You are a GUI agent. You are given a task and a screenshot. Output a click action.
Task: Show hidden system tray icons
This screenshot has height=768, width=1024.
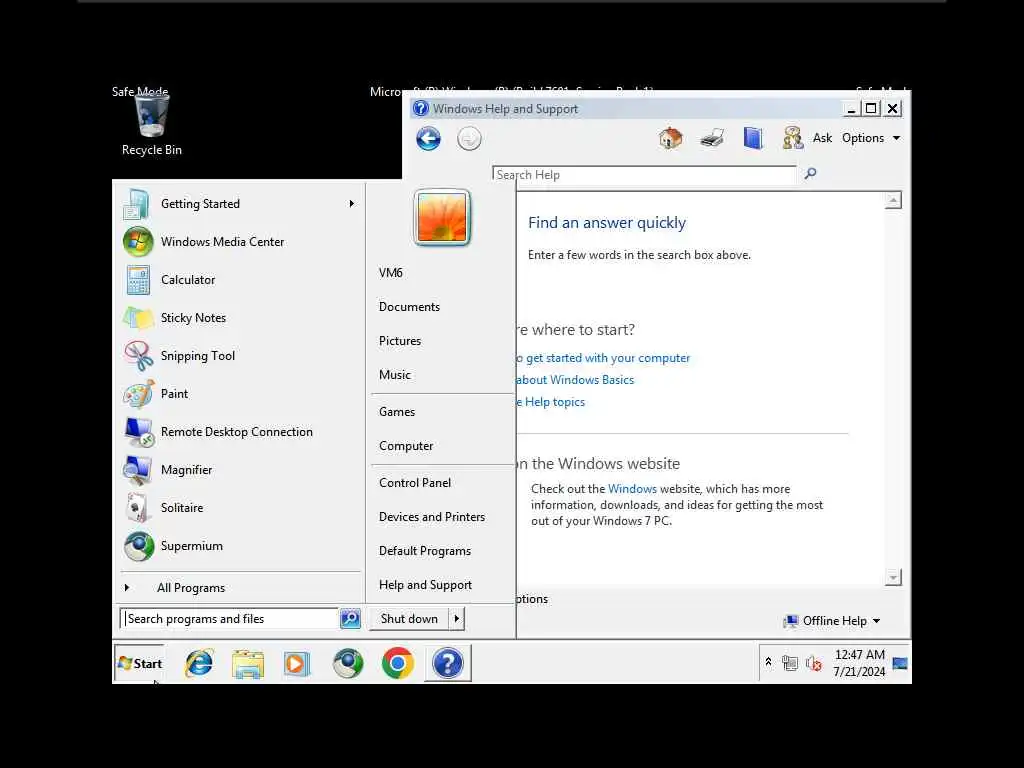pos(769,662)
